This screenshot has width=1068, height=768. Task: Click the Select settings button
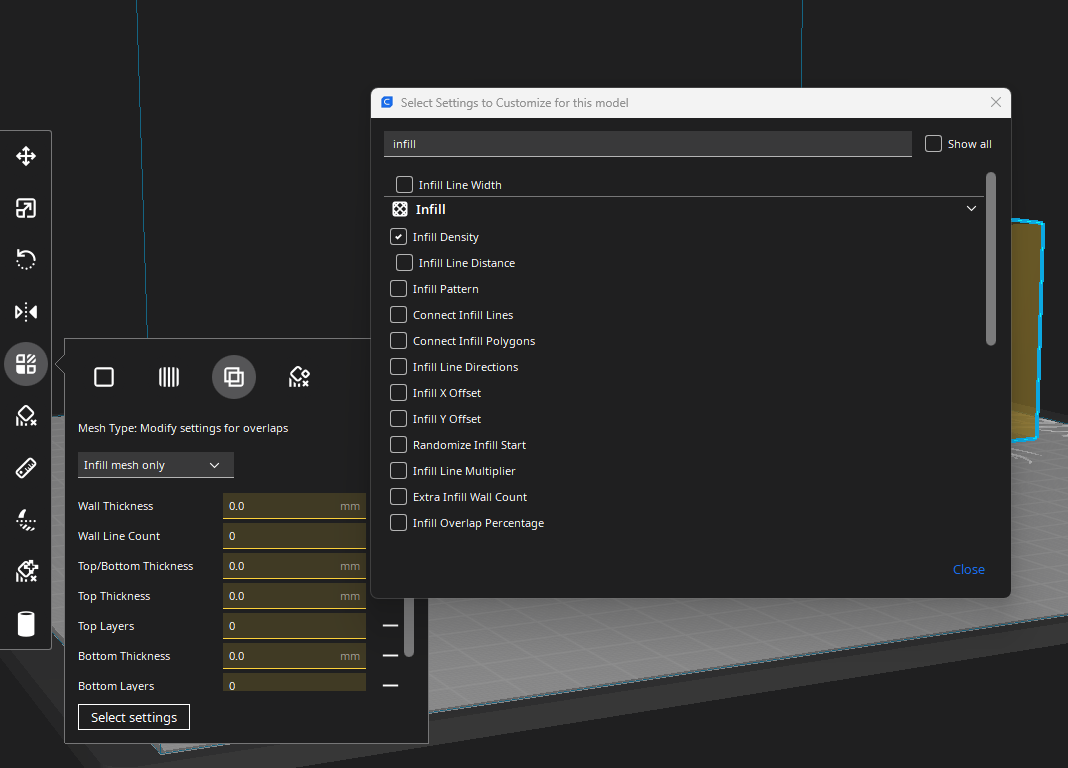pos(134,717)
